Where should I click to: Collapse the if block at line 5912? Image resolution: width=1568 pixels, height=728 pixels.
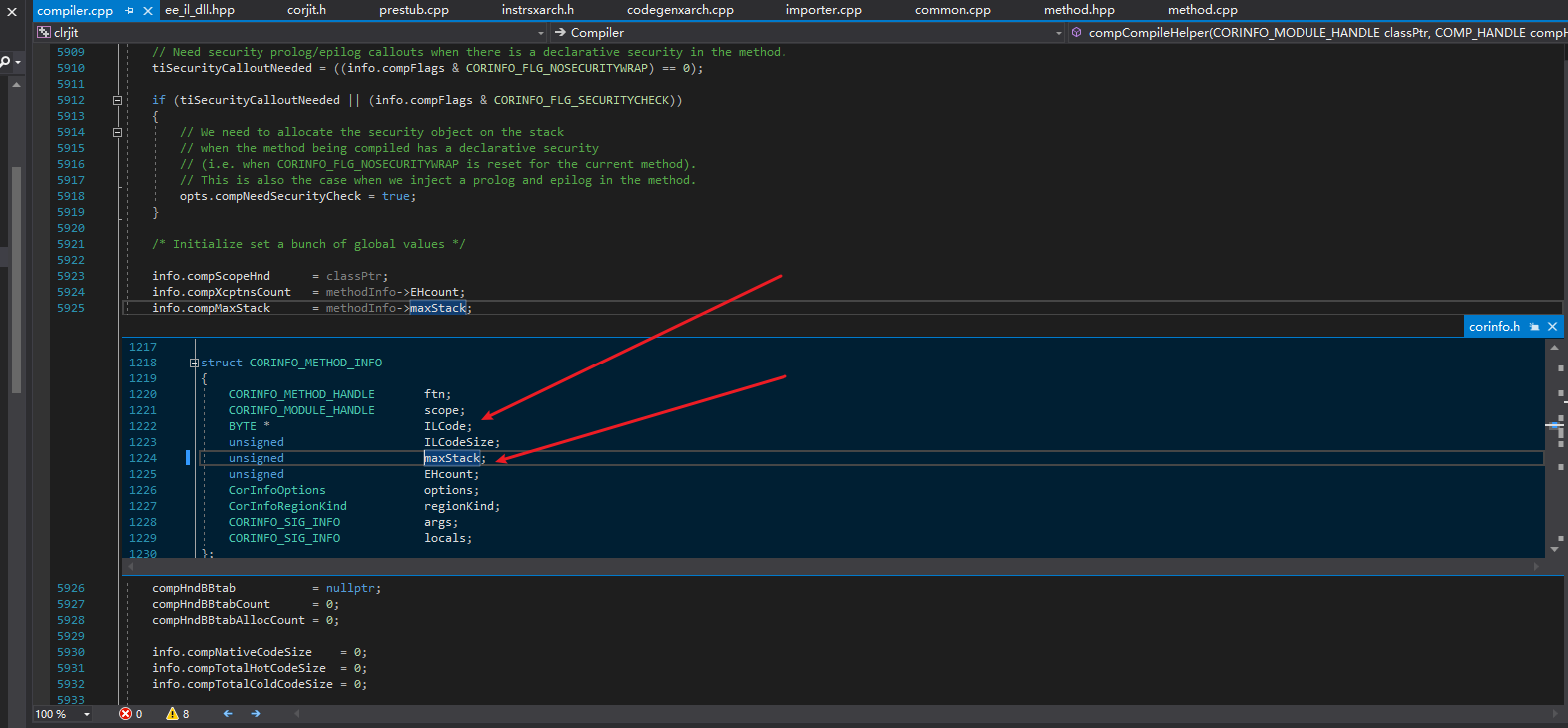click(x=117, y=100)
